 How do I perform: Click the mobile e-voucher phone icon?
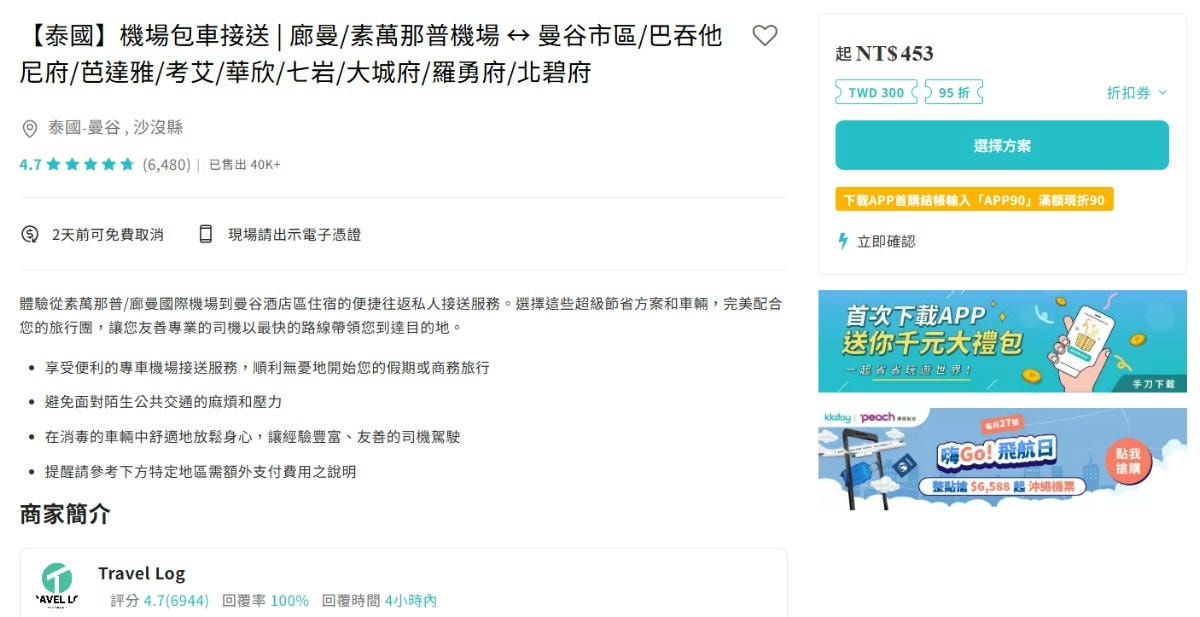[206, 234]
